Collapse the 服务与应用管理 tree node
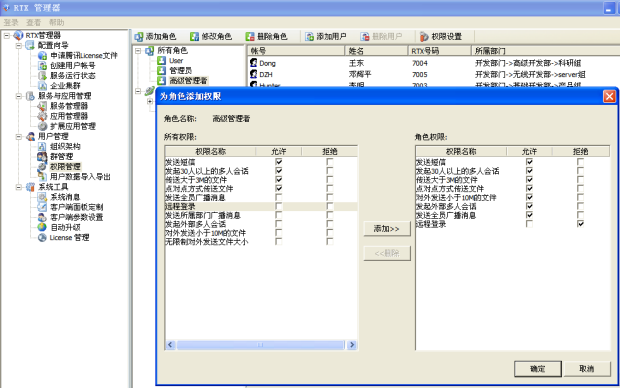620x388 pixels. 19,96
